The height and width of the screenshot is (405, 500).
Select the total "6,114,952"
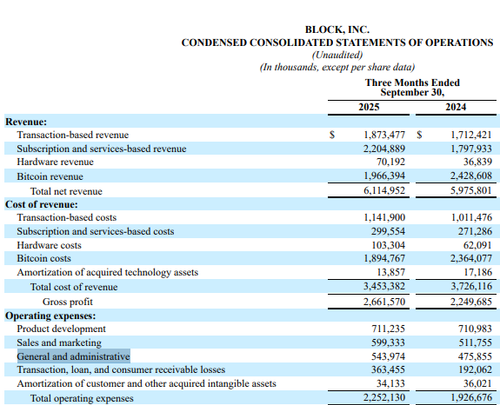coord(384,191)
